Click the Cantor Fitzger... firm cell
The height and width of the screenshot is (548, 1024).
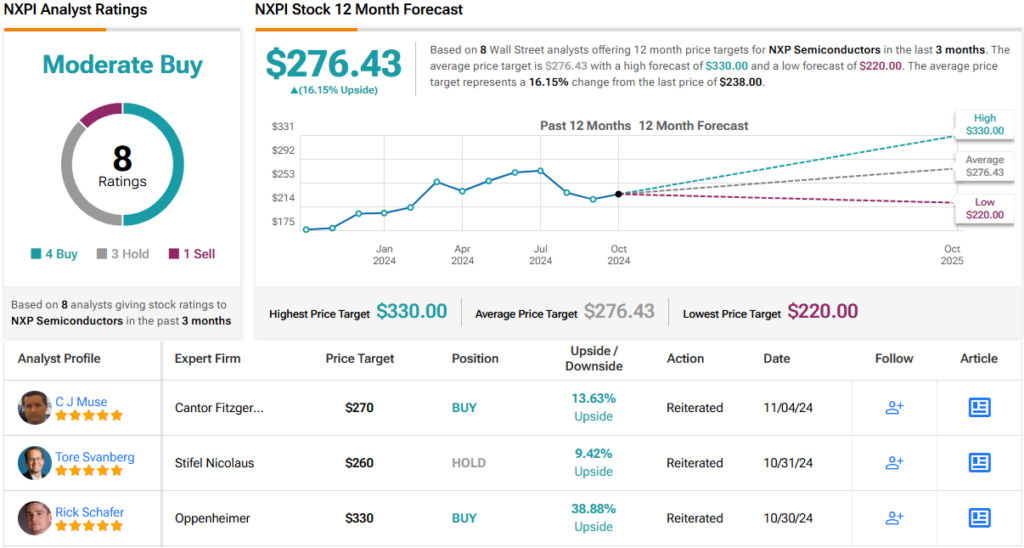click(x=219, y=408)
